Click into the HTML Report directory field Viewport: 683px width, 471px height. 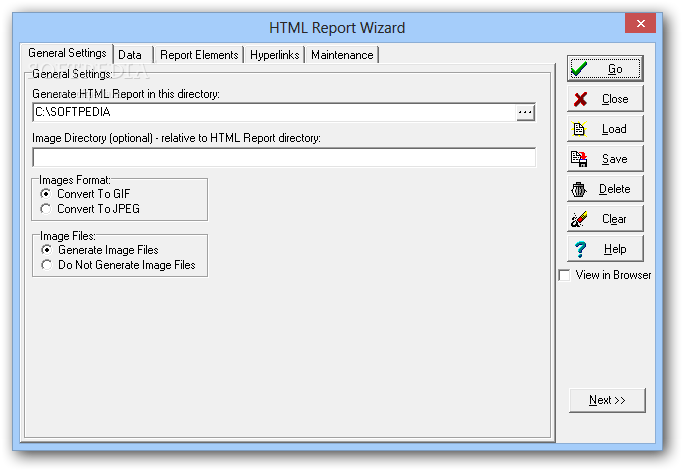[x=275, y=112]
